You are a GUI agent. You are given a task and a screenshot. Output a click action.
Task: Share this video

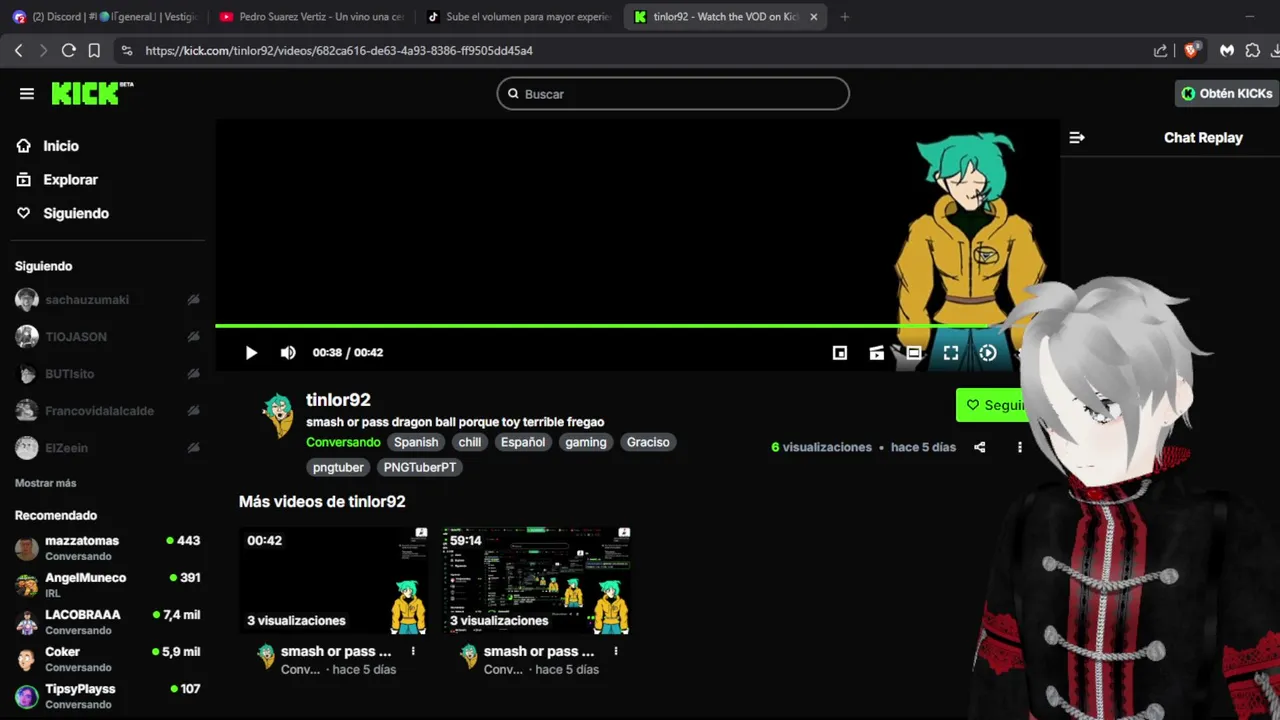pos(980,447)
